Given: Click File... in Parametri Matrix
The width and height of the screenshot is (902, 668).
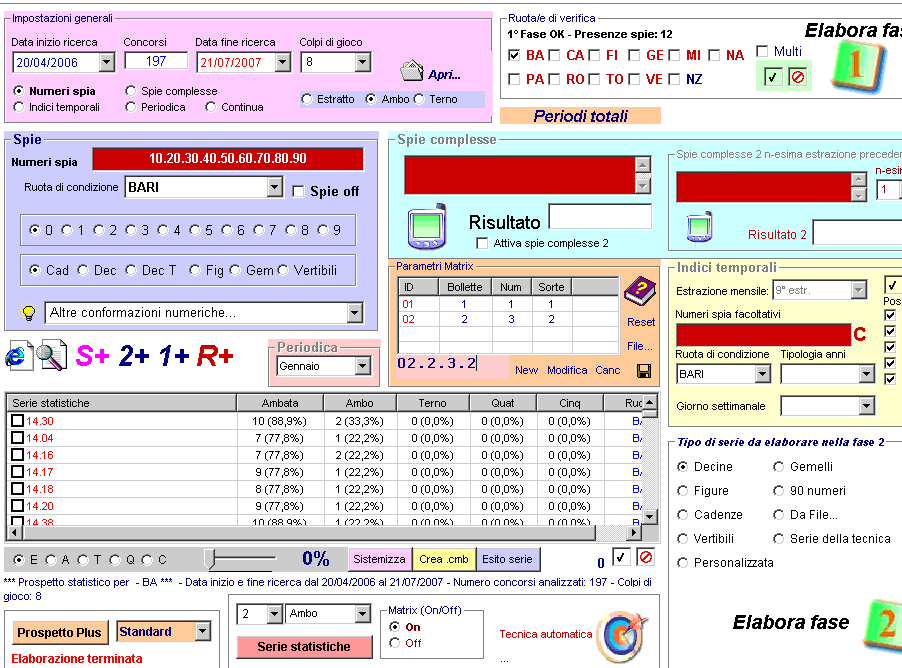Looking at the screenshot, I should pyautogui.click(x=640, y=346).
